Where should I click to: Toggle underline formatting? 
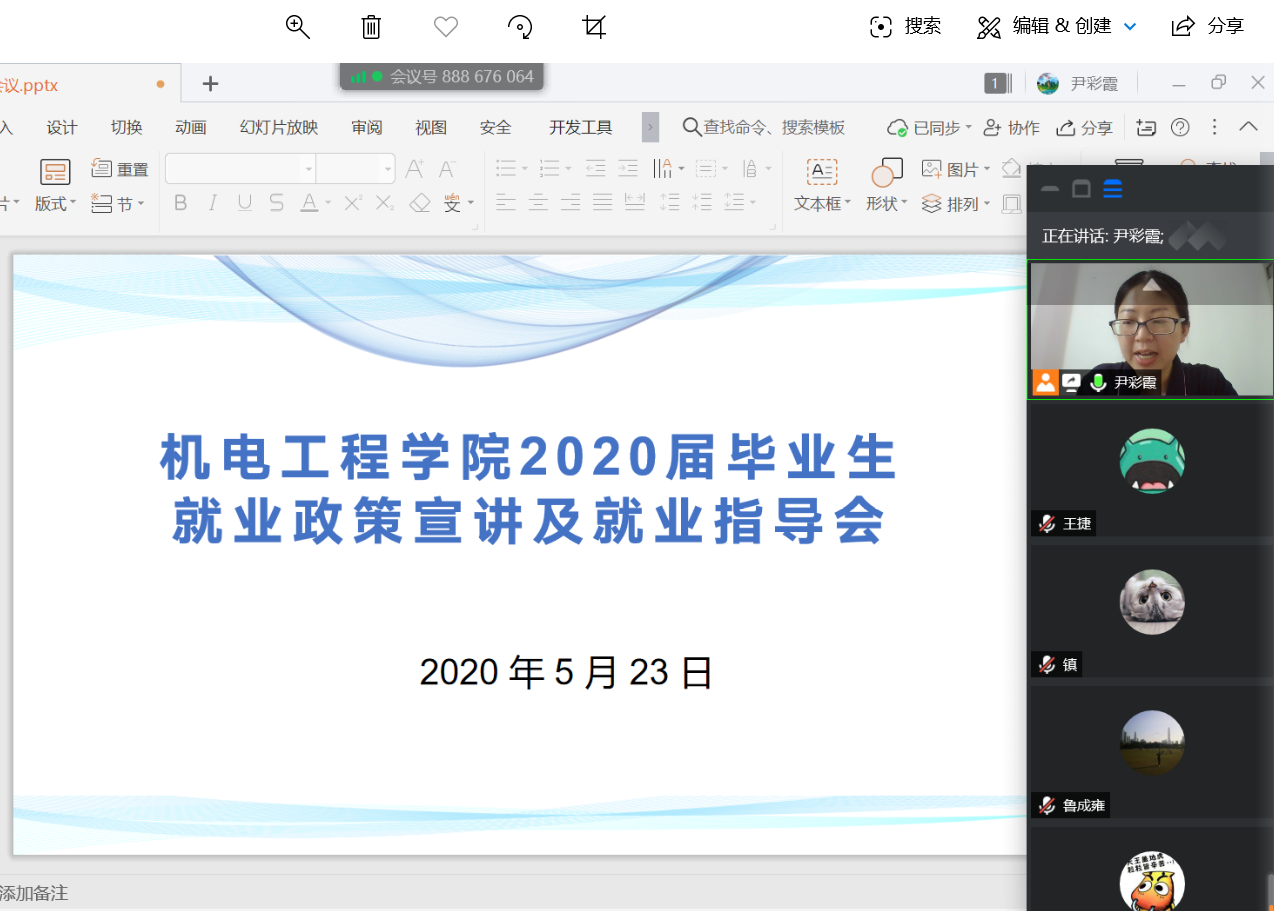(x=245, y=203)
